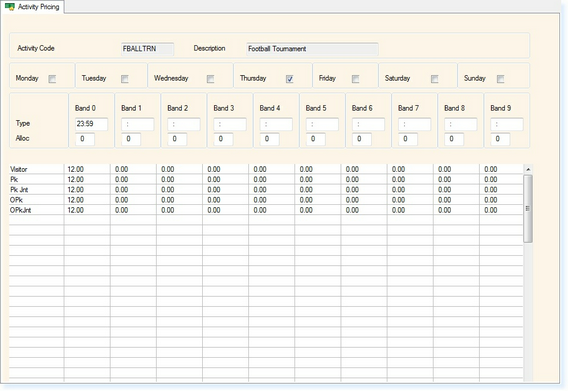Click Visitor Band 6 price 0.00
Viewport: 568px width, 391px height.
(x=352, y=169)
